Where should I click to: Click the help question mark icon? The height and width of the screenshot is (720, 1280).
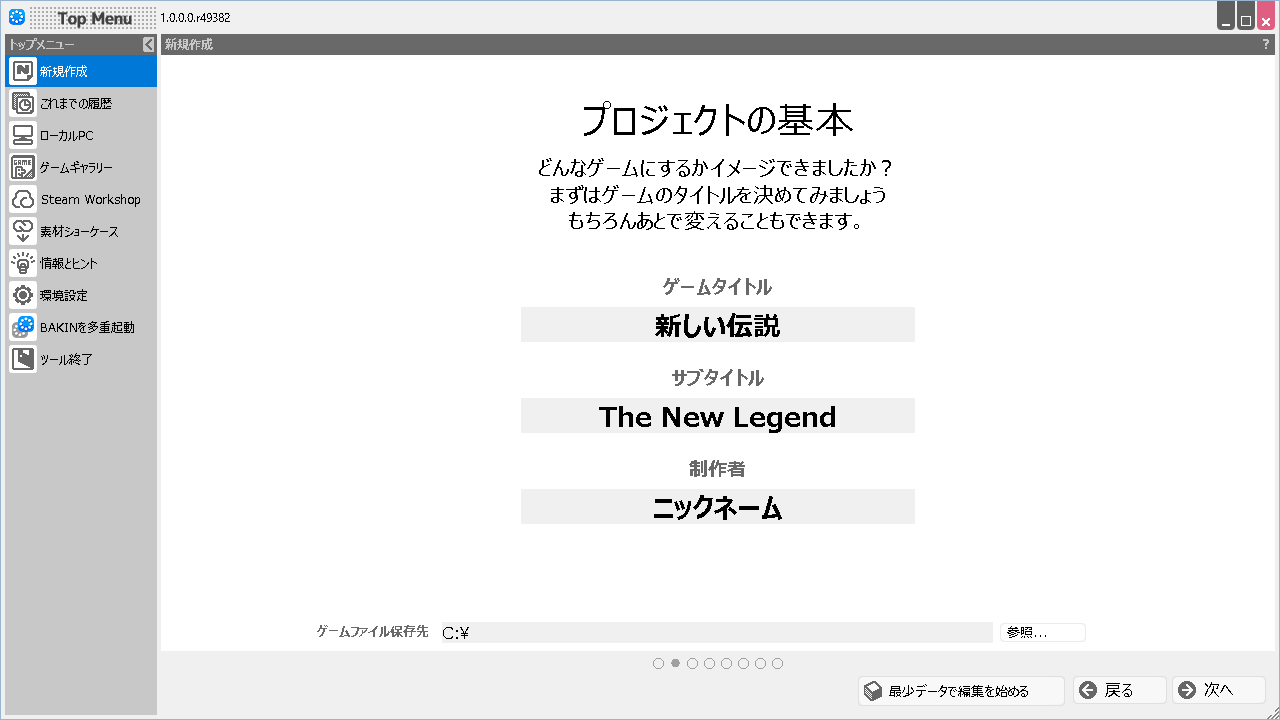pyautogui.click(x=1265, y=44)
